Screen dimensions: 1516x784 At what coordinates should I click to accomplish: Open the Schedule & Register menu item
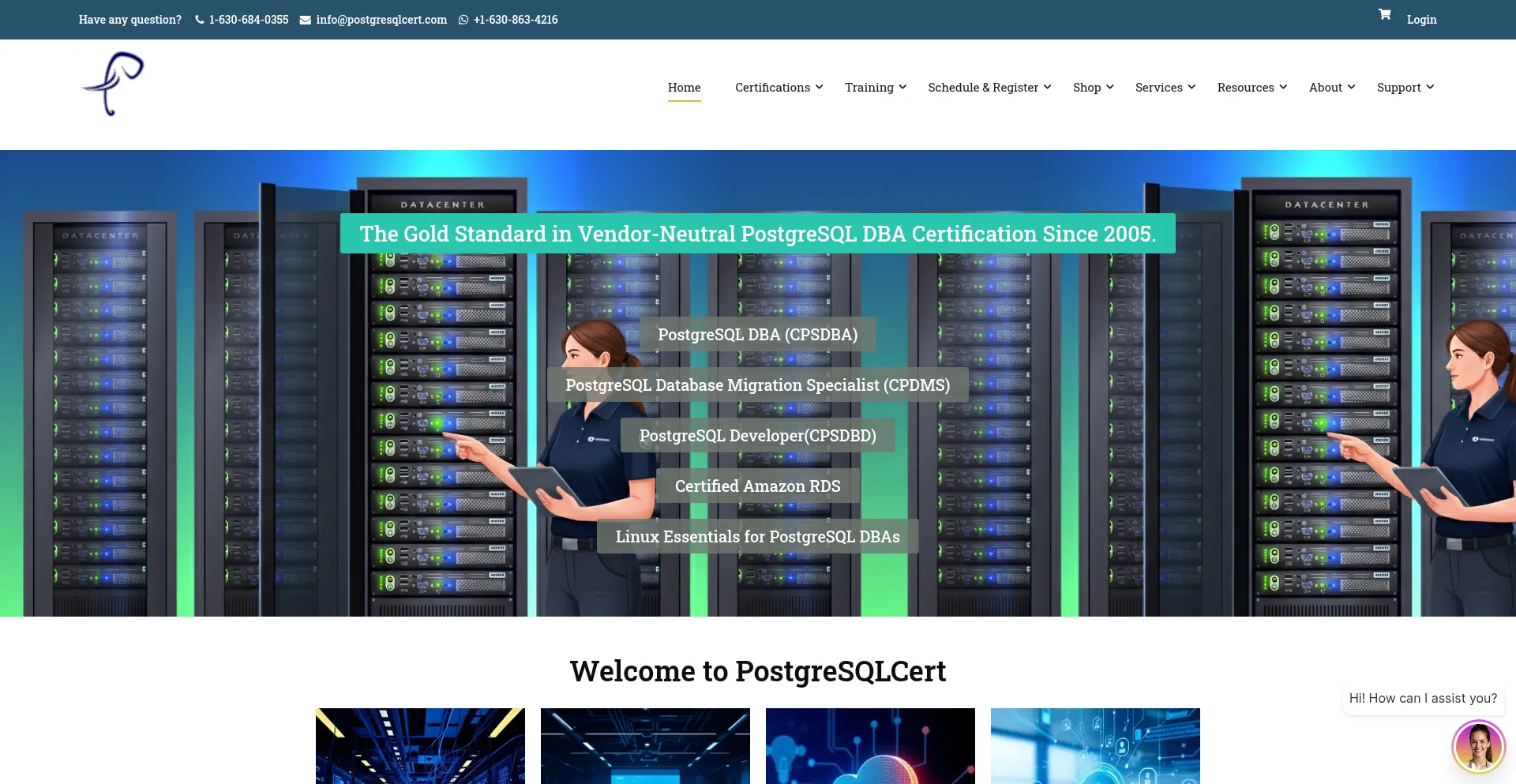coord(983,88)
